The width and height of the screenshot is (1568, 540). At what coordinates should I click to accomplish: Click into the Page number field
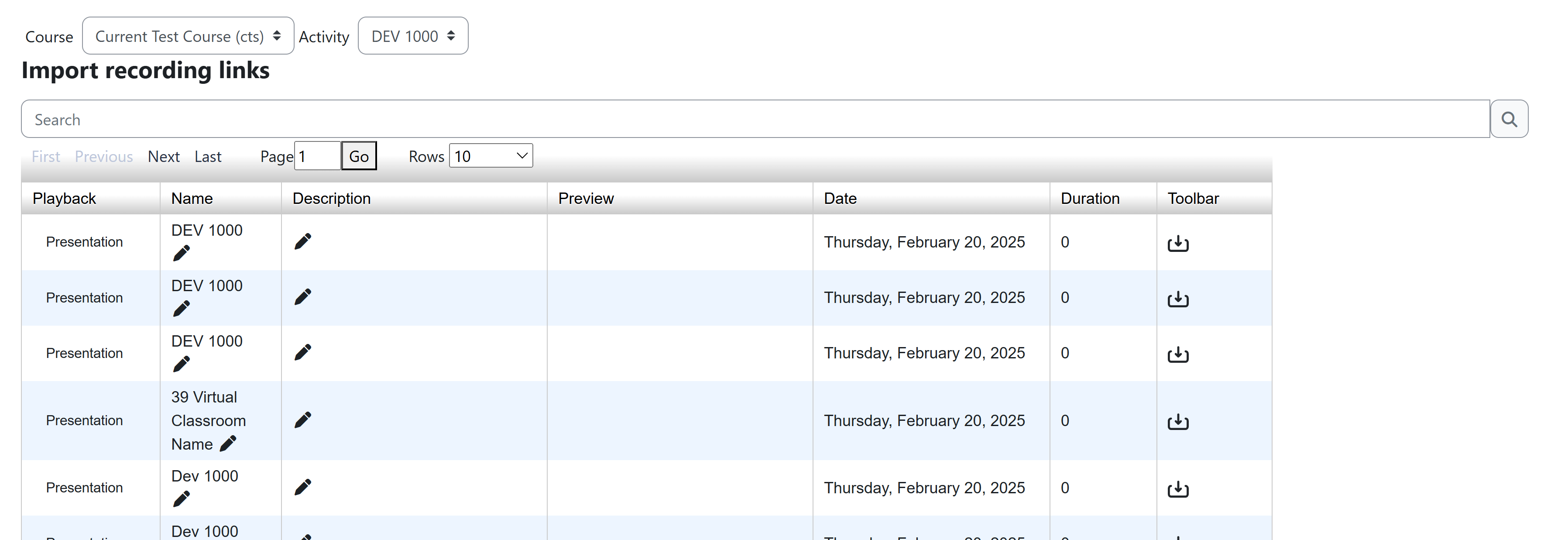[317, 156]
